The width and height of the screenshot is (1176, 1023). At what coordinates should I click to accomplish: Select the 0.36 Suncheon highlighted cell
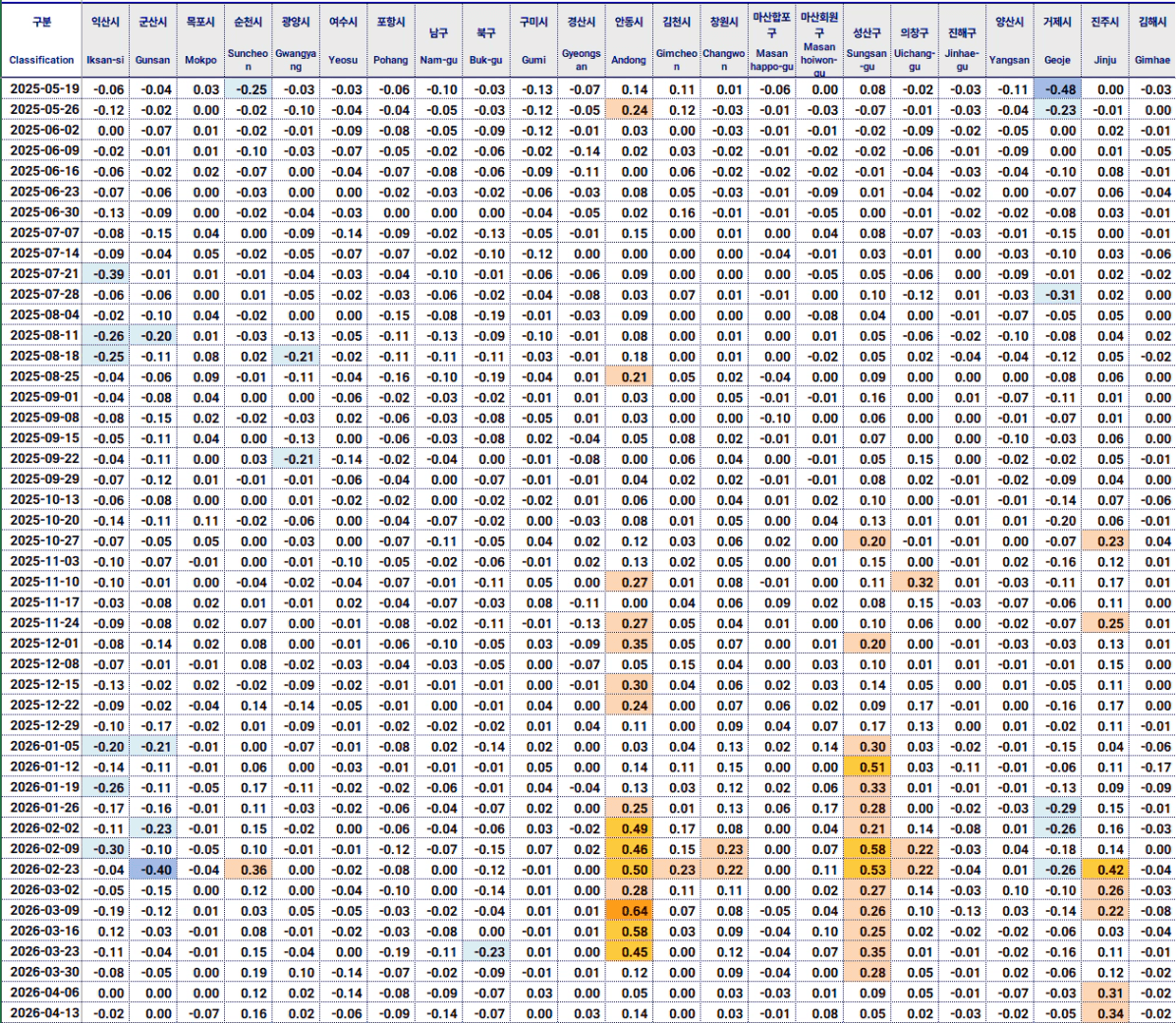click(251, 870)
